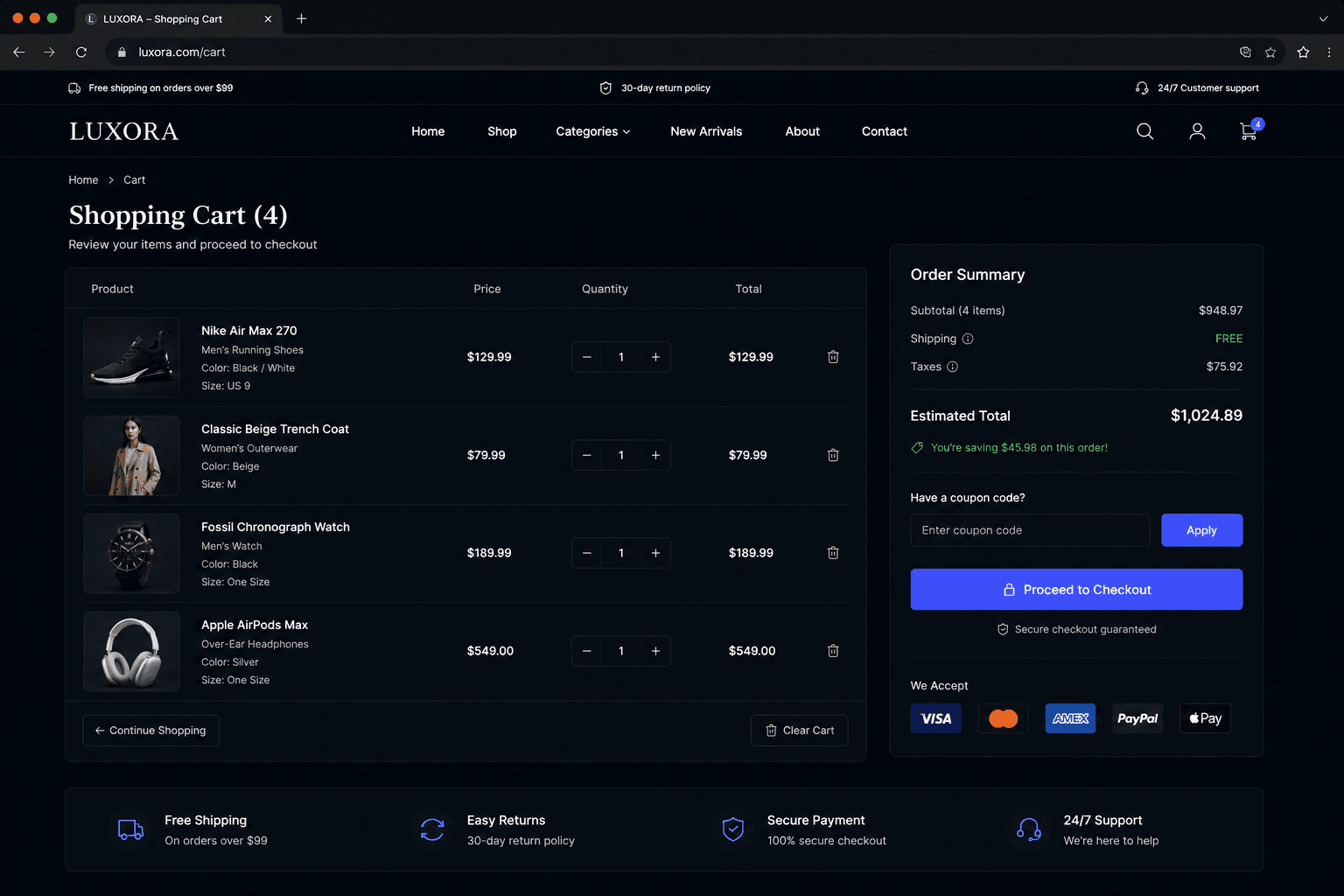This screenshot has height=896, width=1344.
Task: Click the Apple Pay payment logo
Action: tap(1205, 718)
